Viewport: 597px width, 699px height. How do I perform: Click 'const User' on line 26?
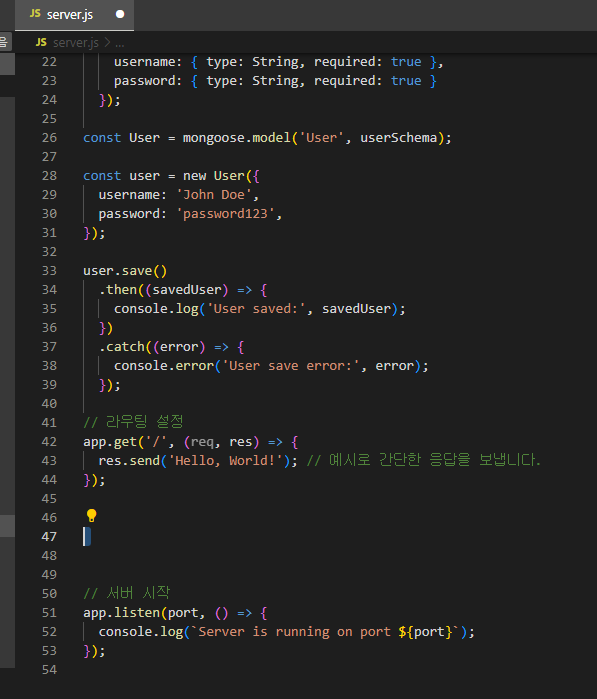pos(122,138)
